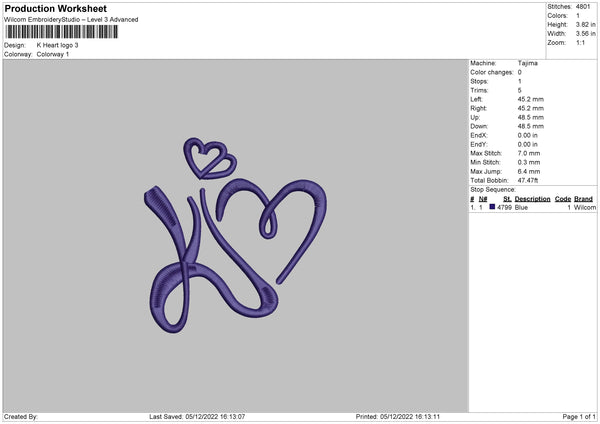Click design name 'K Heart logo 3'
This screenshot has width=600, height=424.
point(57,45)
